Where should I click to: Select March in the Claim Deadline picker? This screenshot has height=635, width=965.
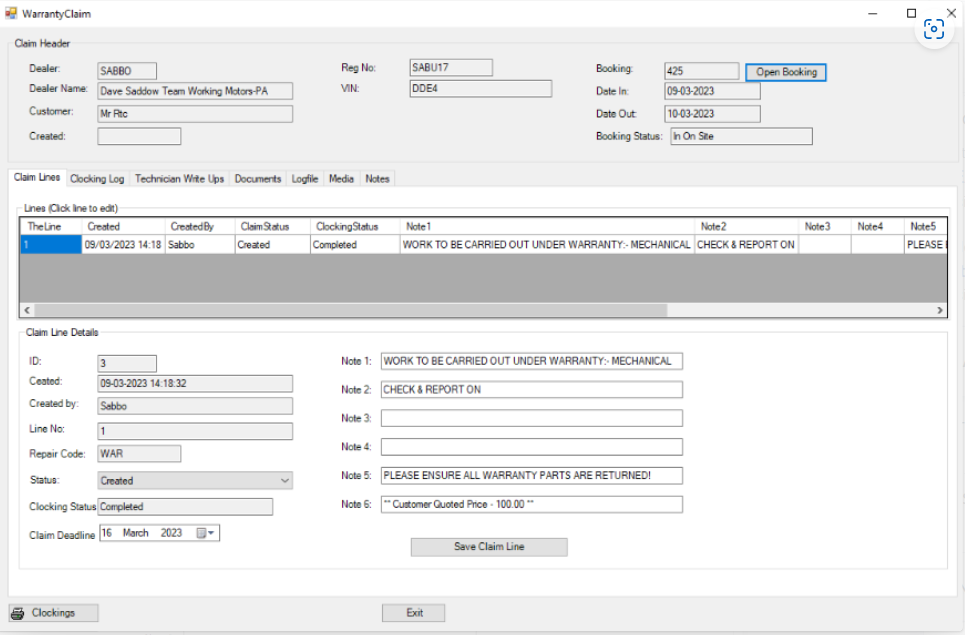(135, 533)
